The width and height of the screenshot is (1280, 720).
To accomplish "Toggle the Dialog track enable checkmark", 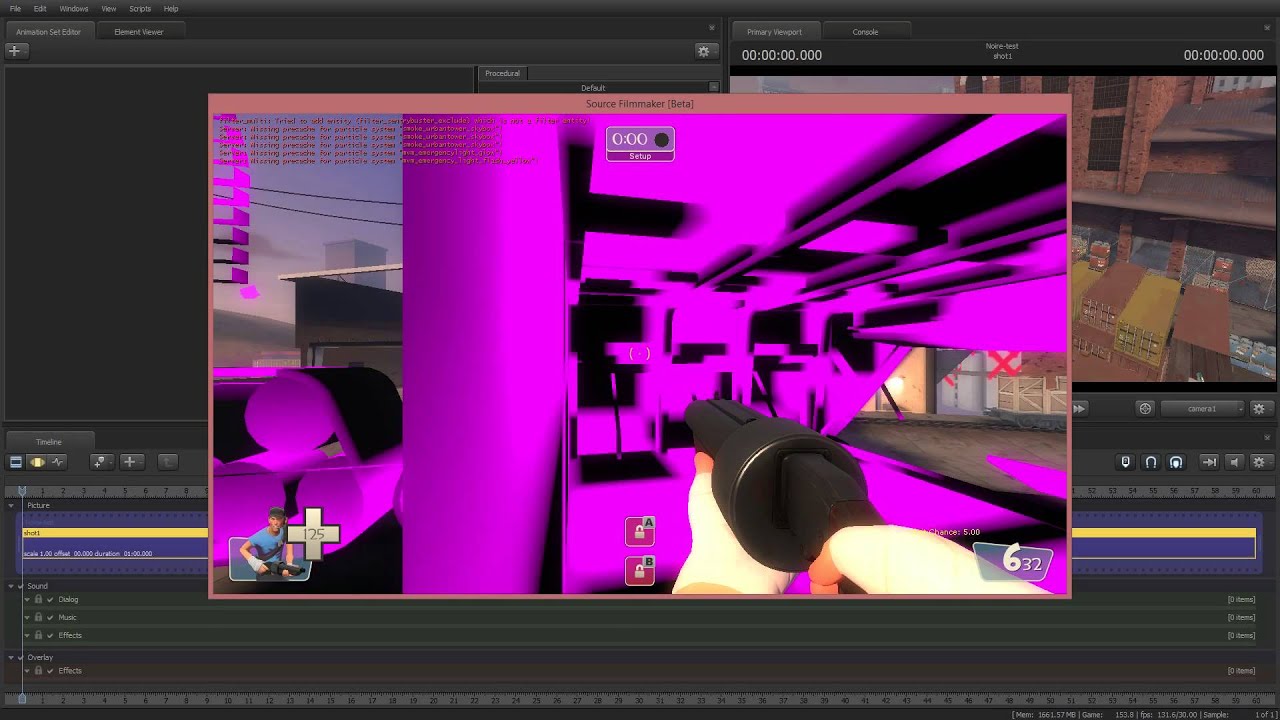I will 50,600.
